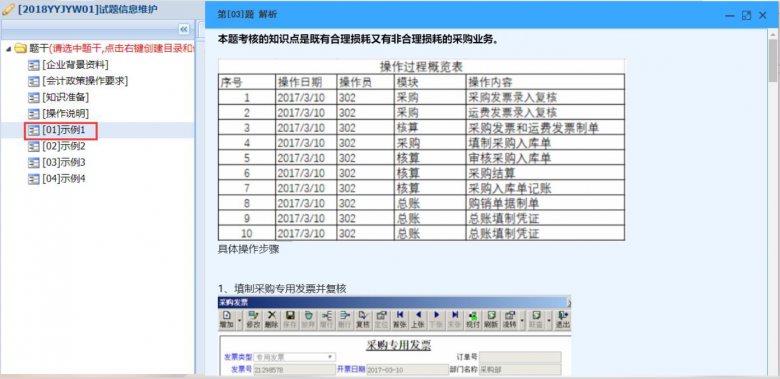Open the dropdown arrow next to 流转

coord(522,319)
